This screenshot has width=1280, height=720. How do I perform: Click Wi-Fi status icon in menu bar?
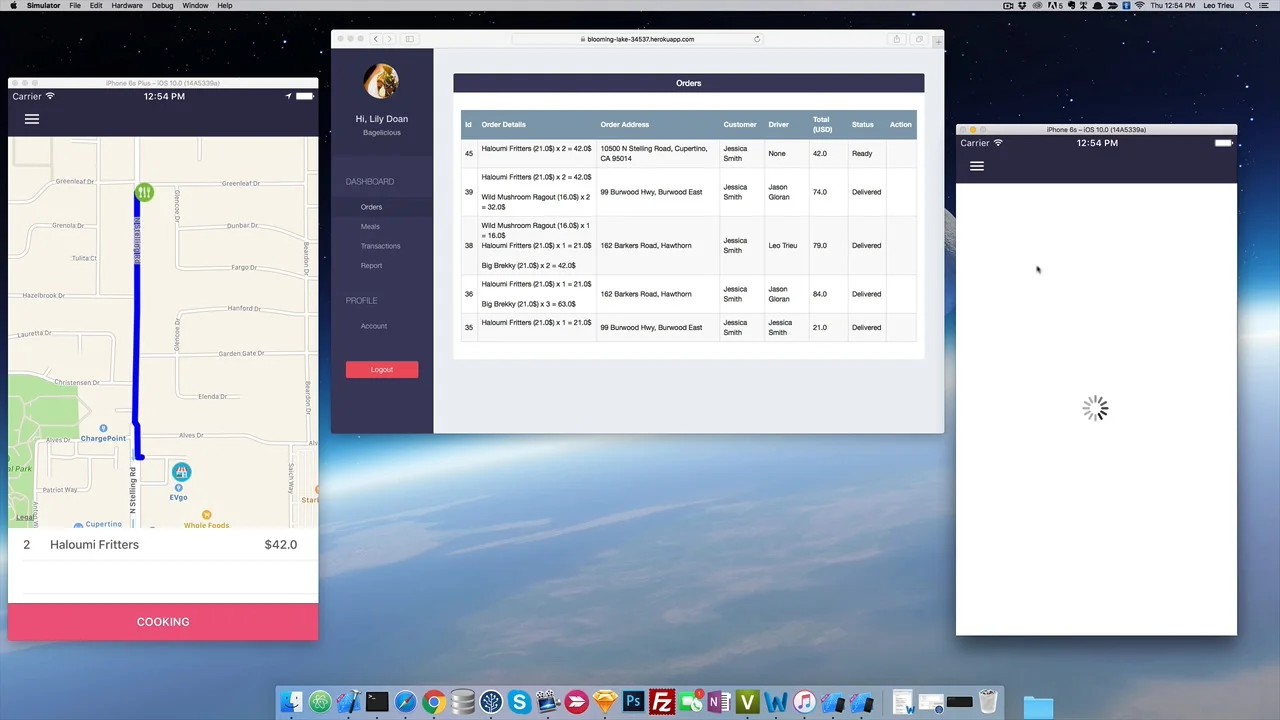(x=1140, y=6)
